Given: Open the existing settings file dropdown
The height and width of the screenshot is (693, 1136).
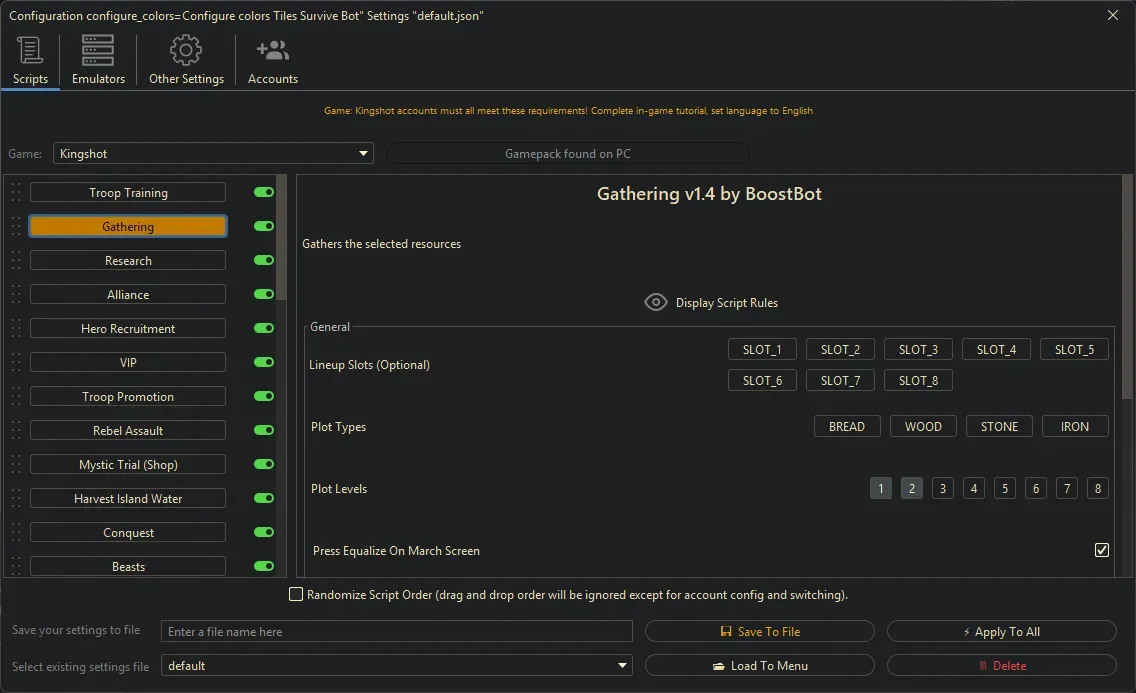Looking at the screenshot, I should click(397, 666).
